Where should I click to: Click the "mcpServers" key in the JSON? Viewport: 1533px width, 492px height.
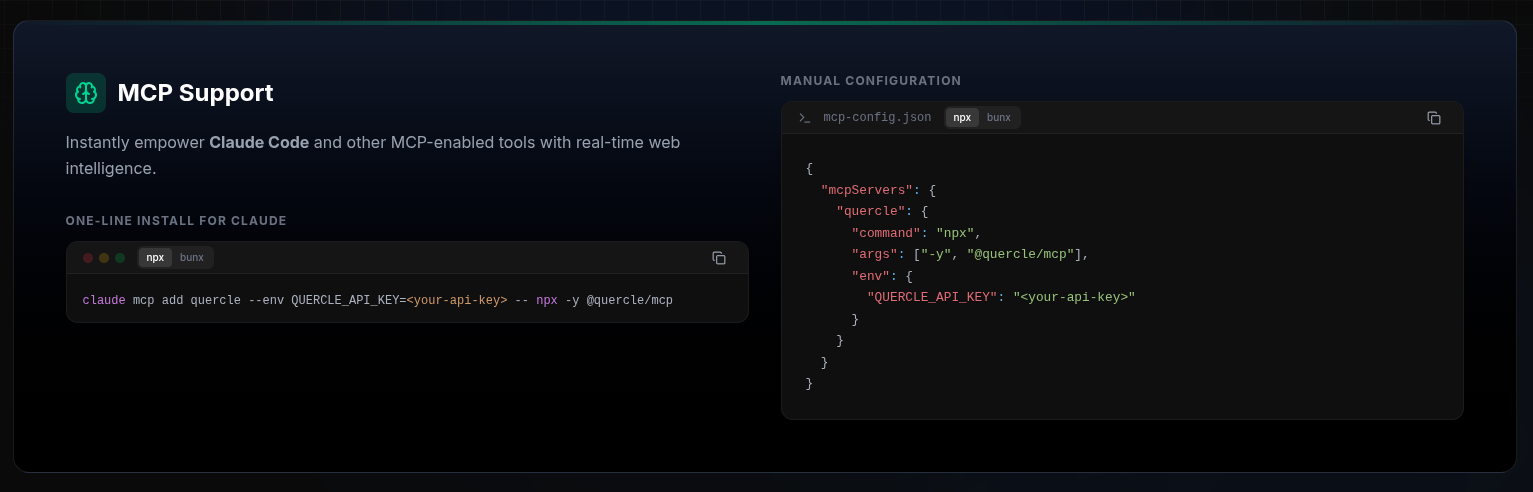(x=867, y=190)
